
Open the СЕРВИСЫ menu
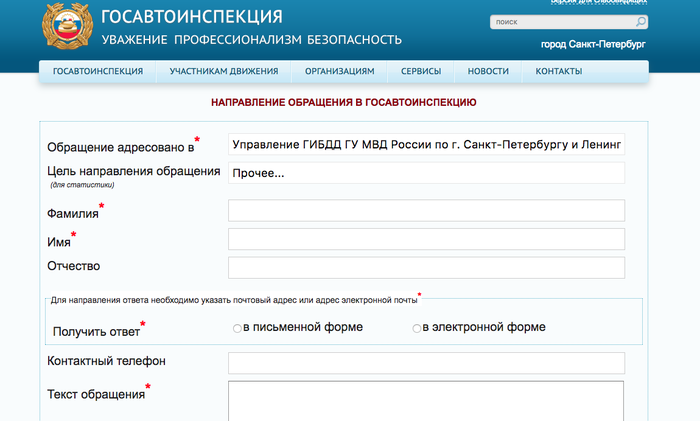coord(421,72)
